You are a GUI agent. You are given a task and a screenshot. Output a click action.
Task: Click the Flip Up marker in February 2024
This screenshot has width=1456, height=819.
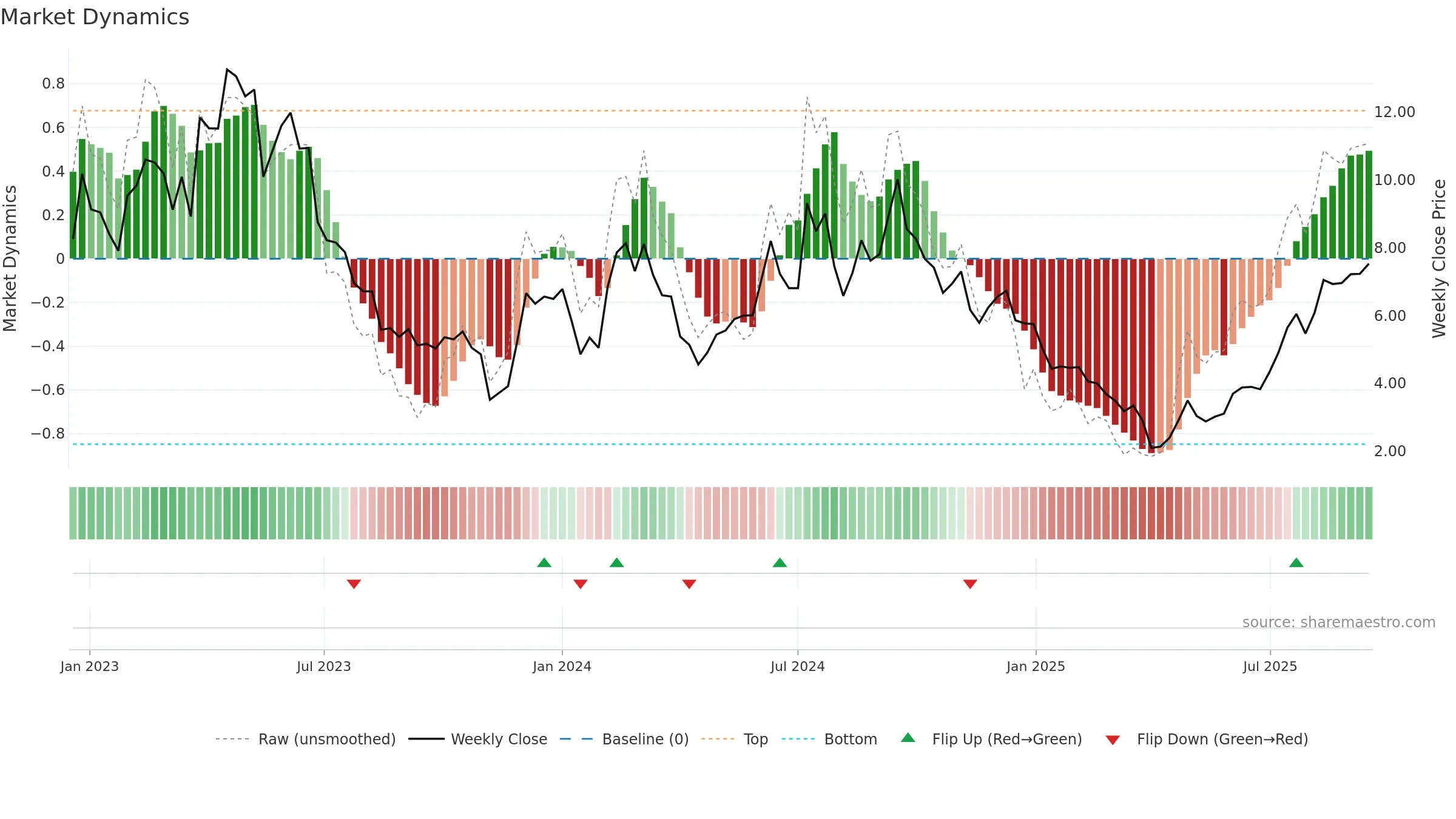(617, 562)
